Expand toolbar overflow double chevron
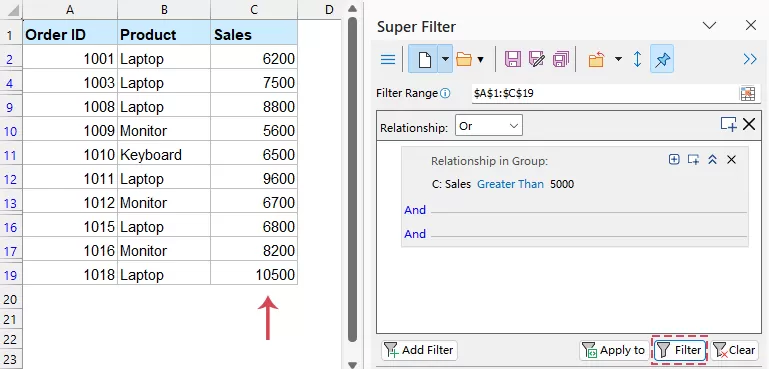This screenshot has height=369, width=769. (x=750, y=60)
